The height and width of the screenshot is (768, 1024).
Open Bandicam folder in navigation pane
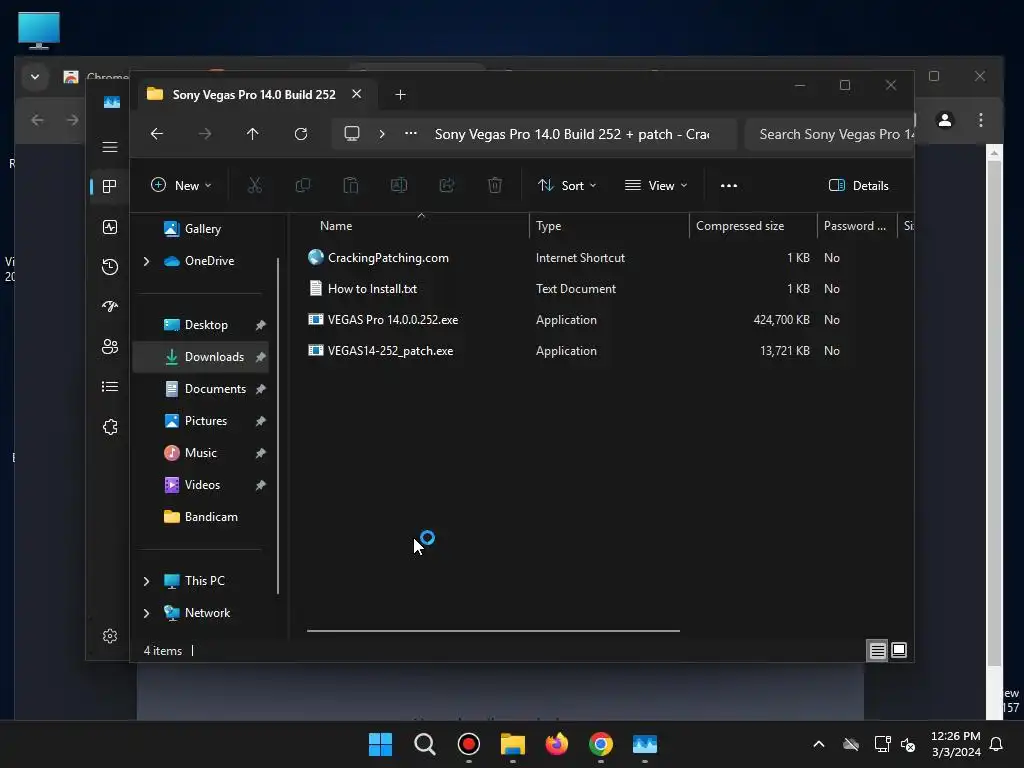pyautogui.click(x=201, y=517)
